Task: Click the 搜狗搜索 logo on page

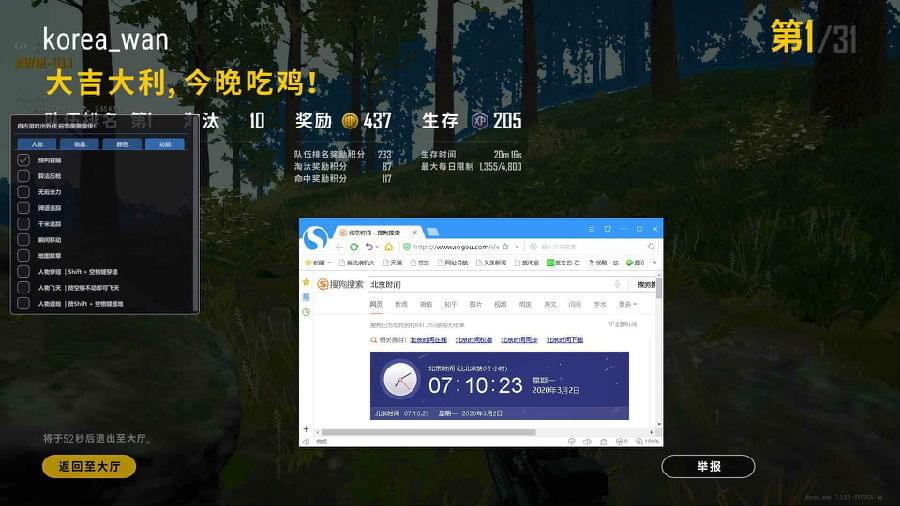Action: click(340, 284)
